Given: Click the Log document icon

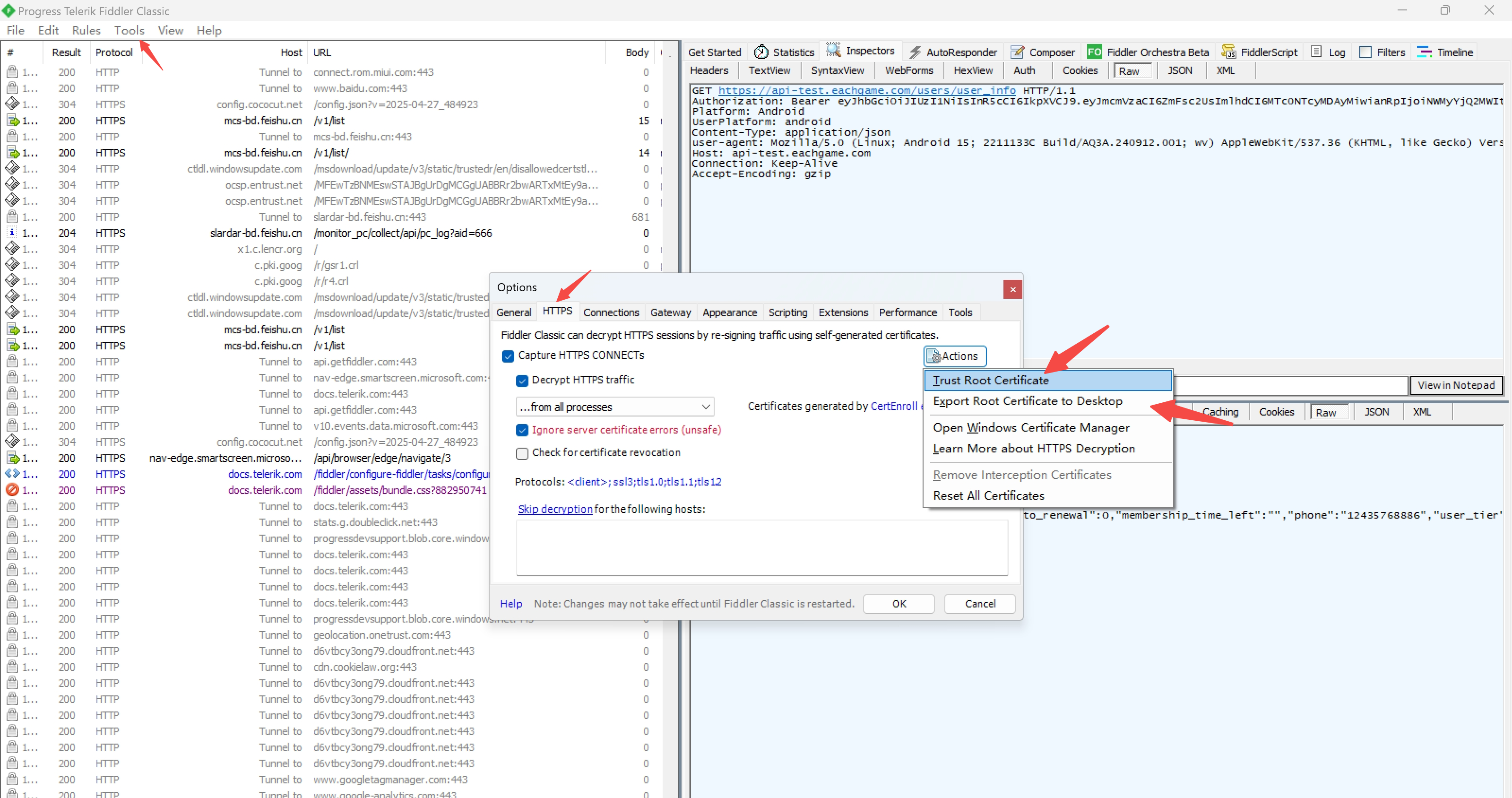Looking at the screenshot, I should (x=1316, y=52).
